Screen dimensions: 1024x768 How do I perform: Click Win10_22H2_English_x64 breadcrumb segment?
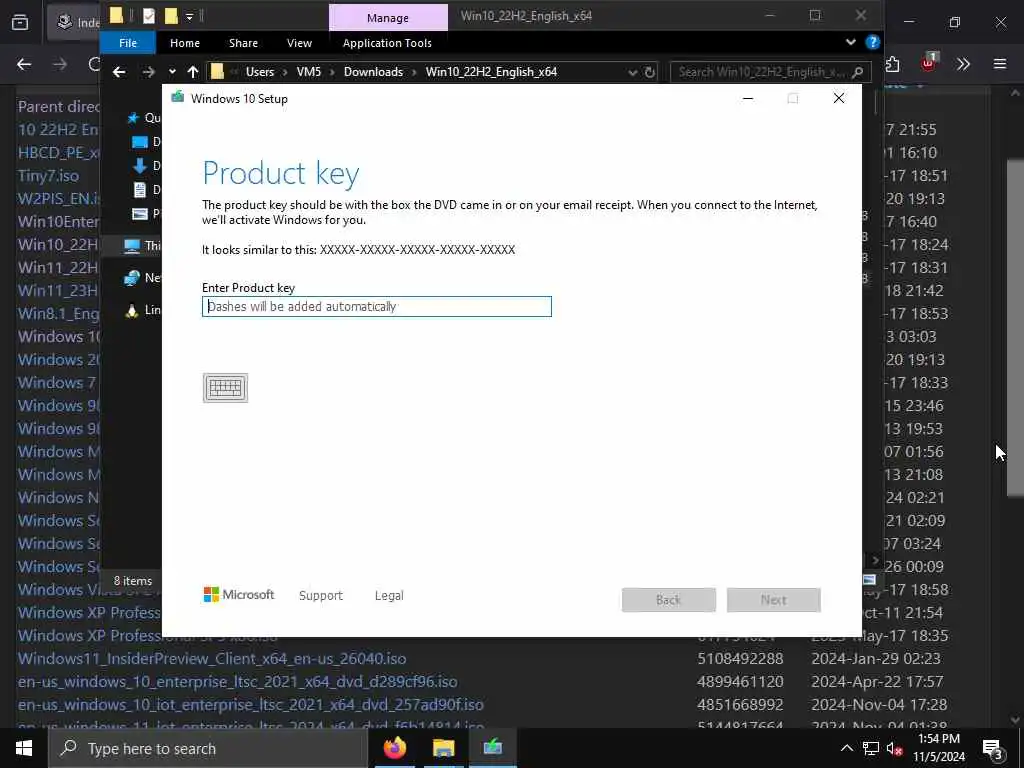click(x=491, y=72)
